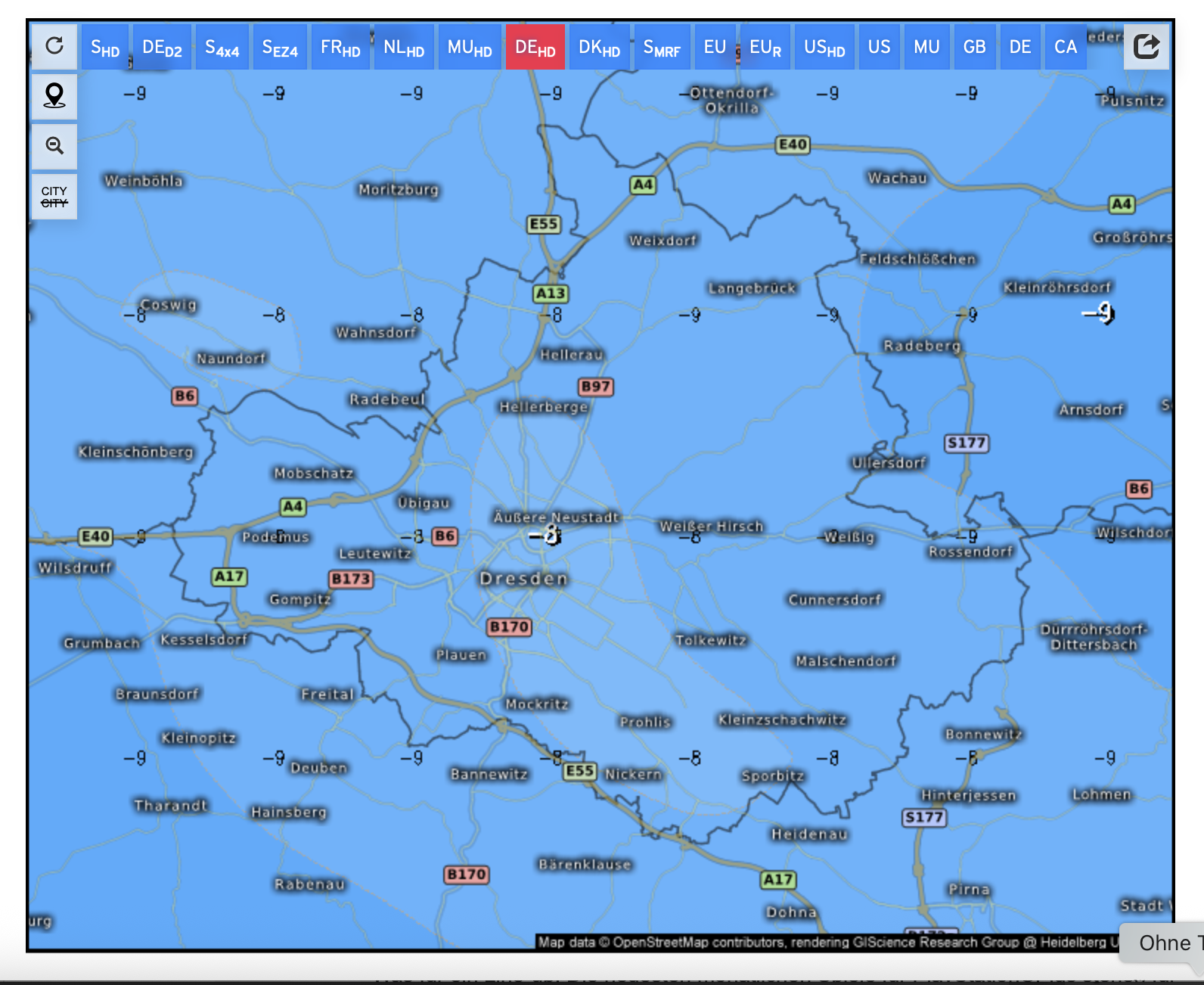This screenshot has width=1204, height=985.
Task: Select the CA model tab
Action: tap(1065, 48)
